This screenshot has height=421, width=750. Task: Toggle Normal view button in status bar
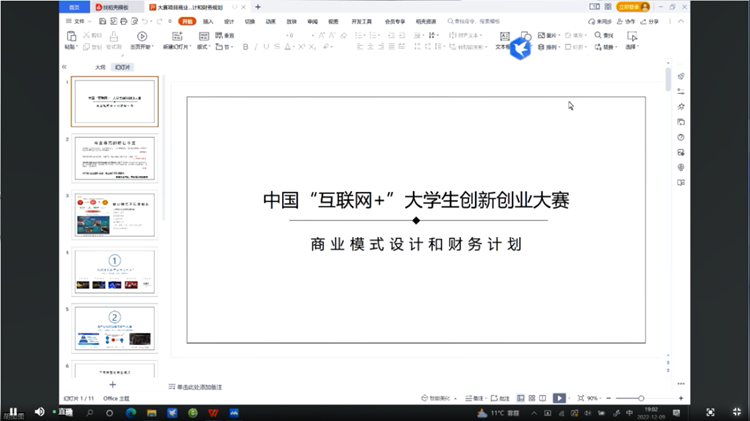click(520, 398)
